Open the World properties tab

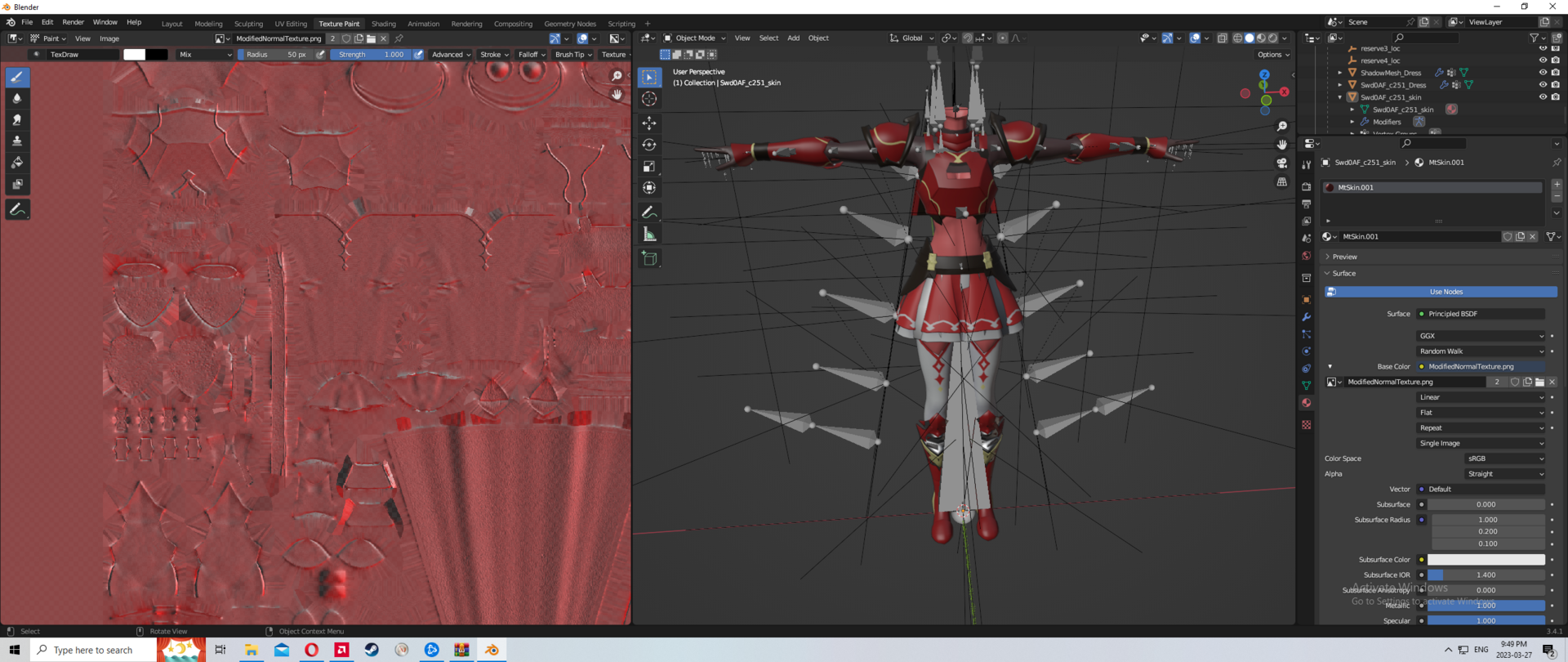coord(1307,256)
